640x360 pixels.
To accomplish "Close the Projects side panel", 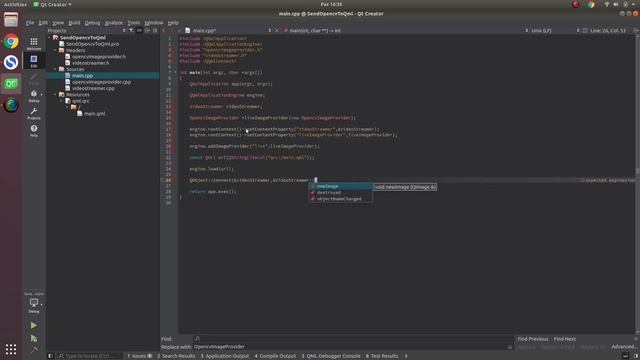I will 155,31.
